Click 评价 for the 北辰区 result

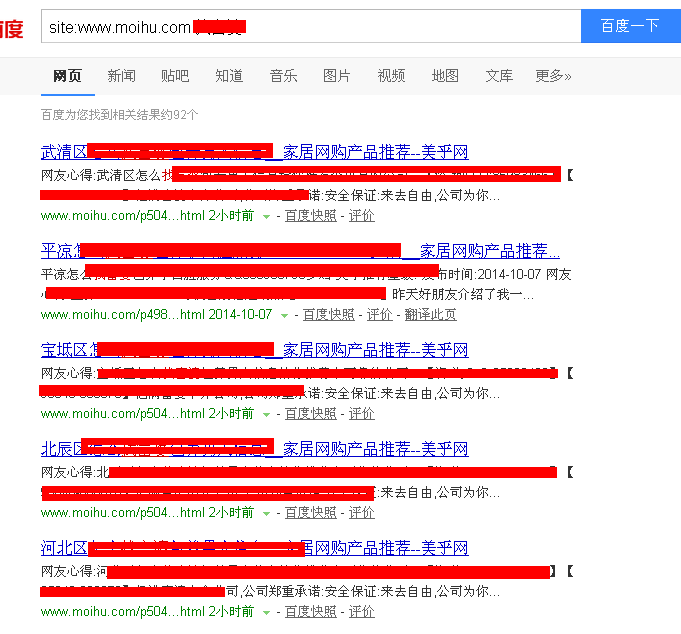361,513
